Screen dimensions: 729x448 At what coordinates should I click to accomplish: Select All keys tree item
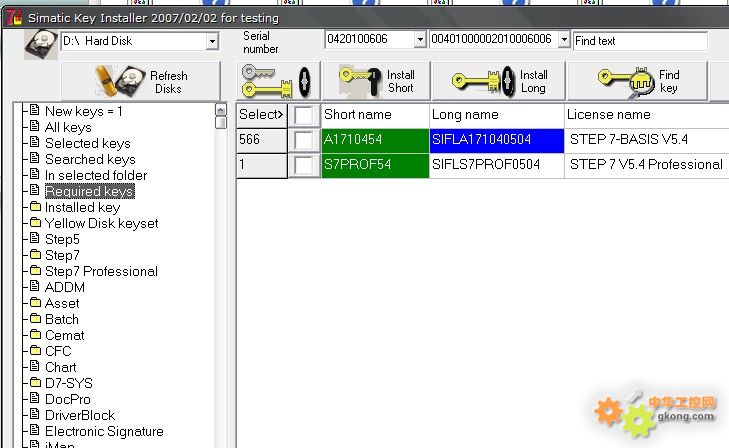pos(68,127)
